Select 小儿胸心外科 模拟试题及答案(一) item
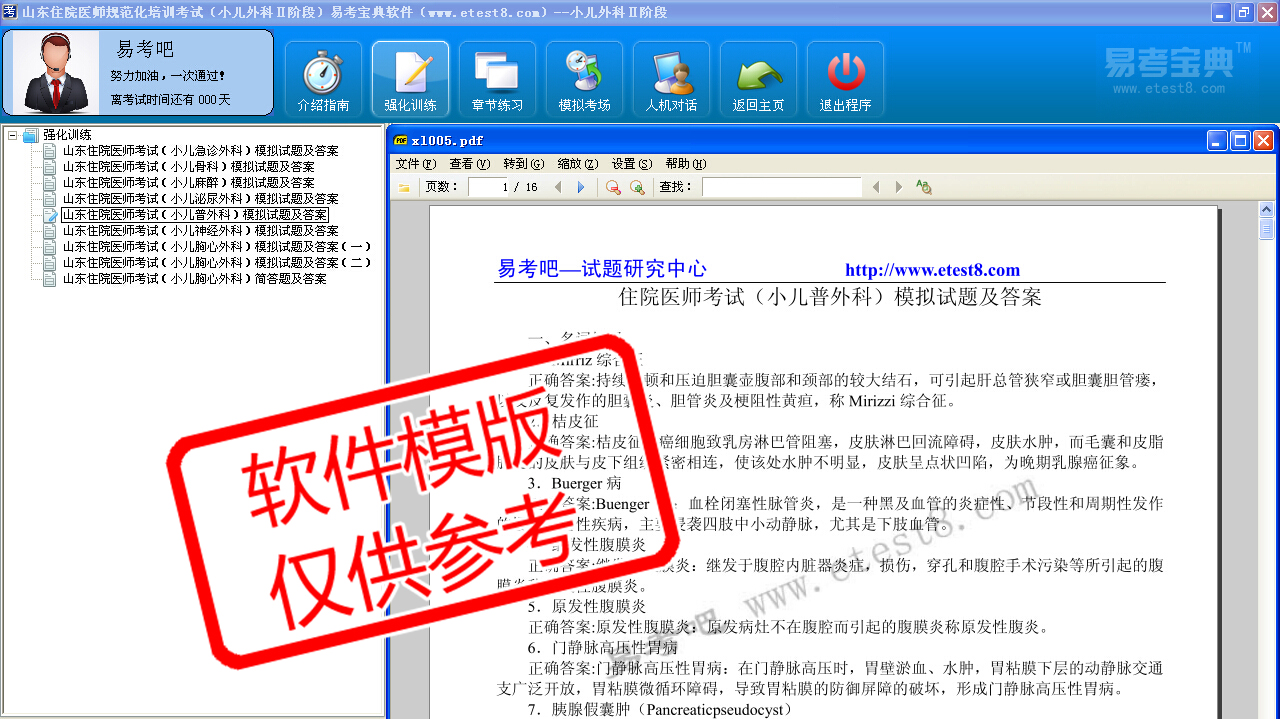The image size is (1280, 719). pos(217,247)
